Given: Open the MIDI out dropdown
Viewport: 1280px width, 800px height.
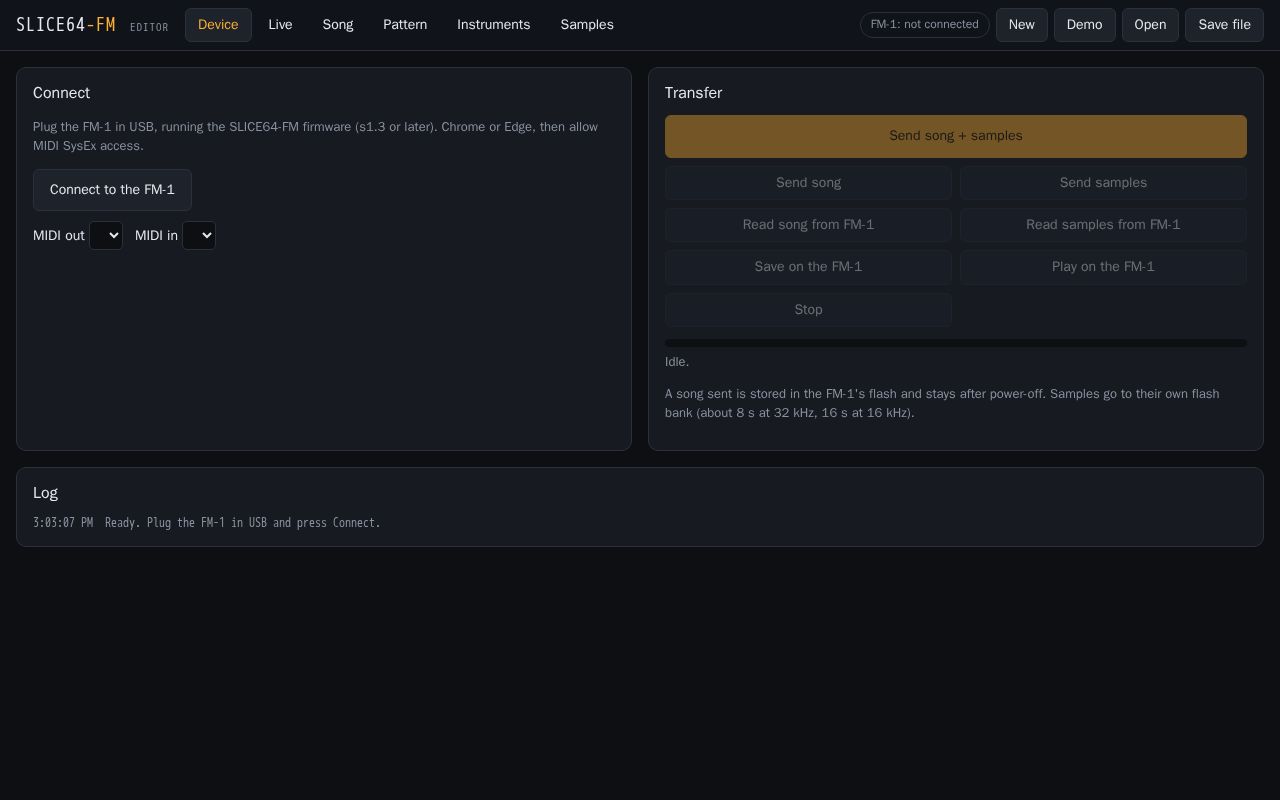Looking at the screenshot, I should pyautogui.click(x=106, y=236).
